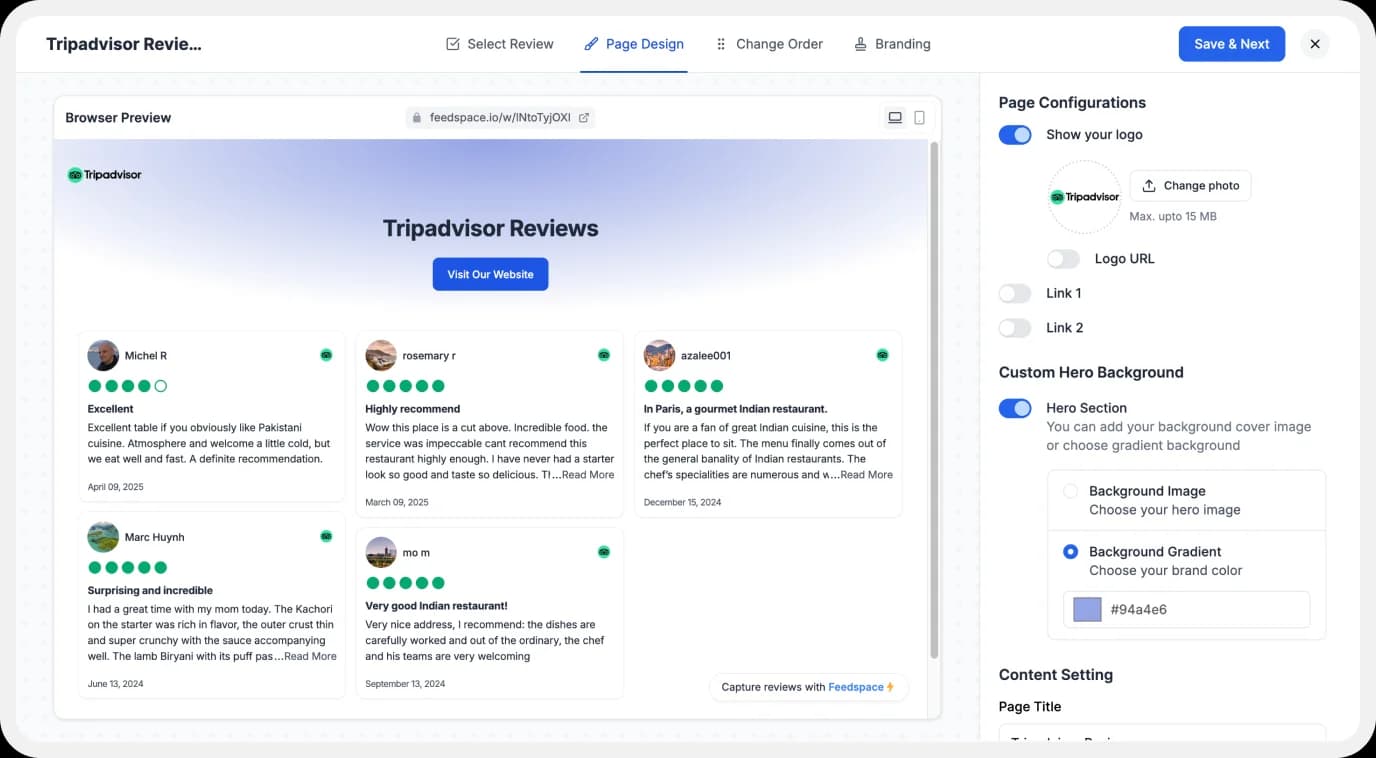1376x758 pixels.
Task: Open the #94a4e6 gradient color swatch
Action: point(1087,610)
